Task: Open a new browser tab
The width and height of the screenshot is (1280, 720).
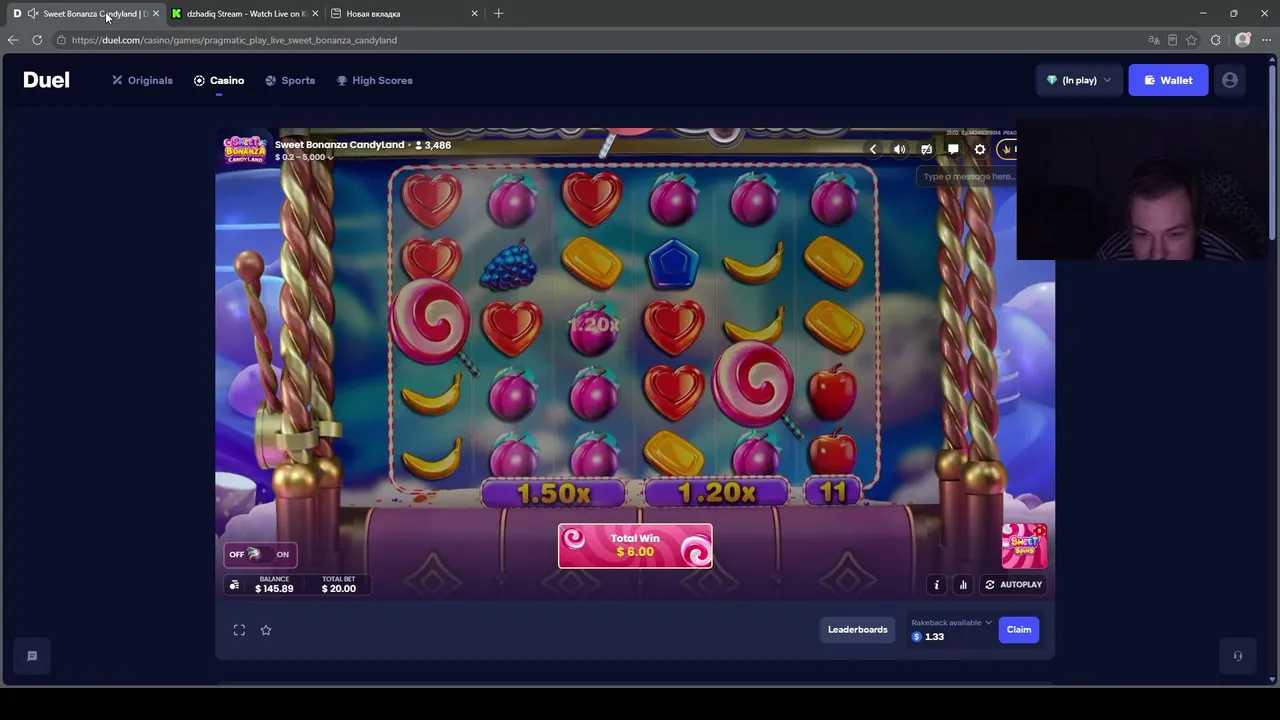Action: [498, 13]
